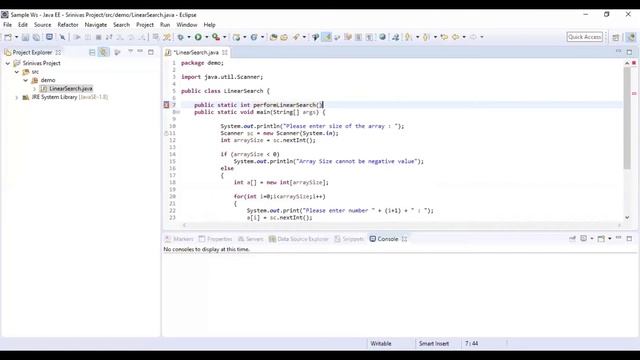Toggle Link with Editor in Project Explorer
Screen dimensions: 640x360
[x=104, y=52]
